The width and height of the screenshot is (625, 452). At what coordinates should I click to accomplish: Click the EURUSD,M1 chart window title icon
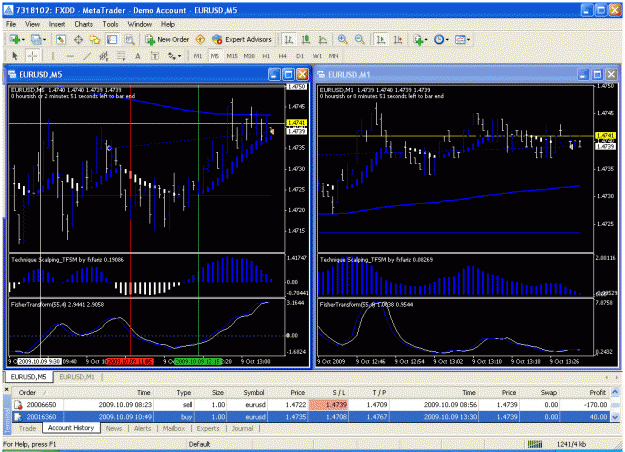pos(321,75)
